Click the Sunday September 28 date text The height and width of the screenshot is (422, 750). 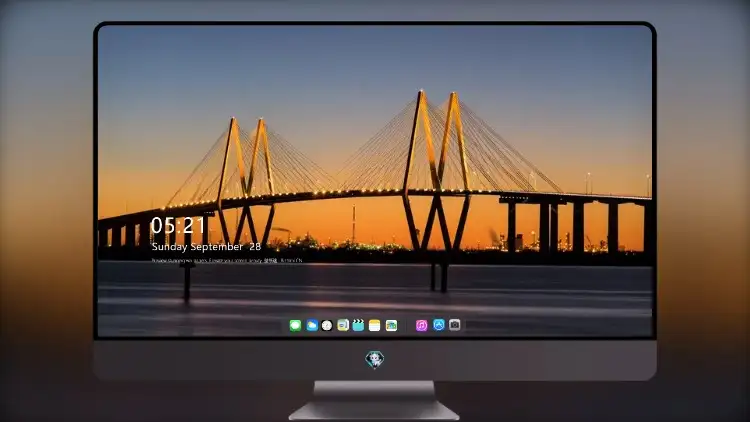[206, 247]
